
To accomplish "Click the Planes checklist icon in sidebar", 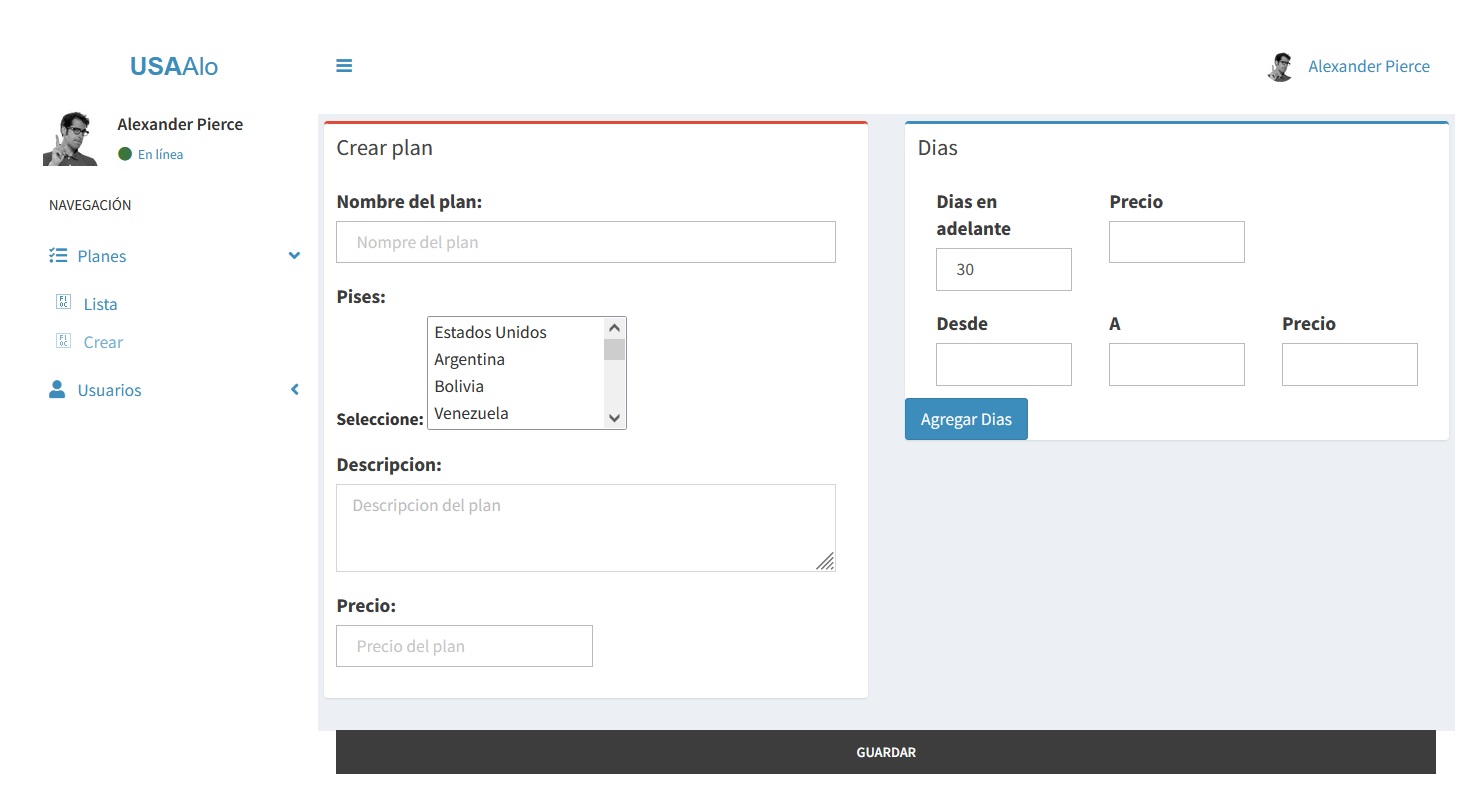I will [x=58, y=256].
